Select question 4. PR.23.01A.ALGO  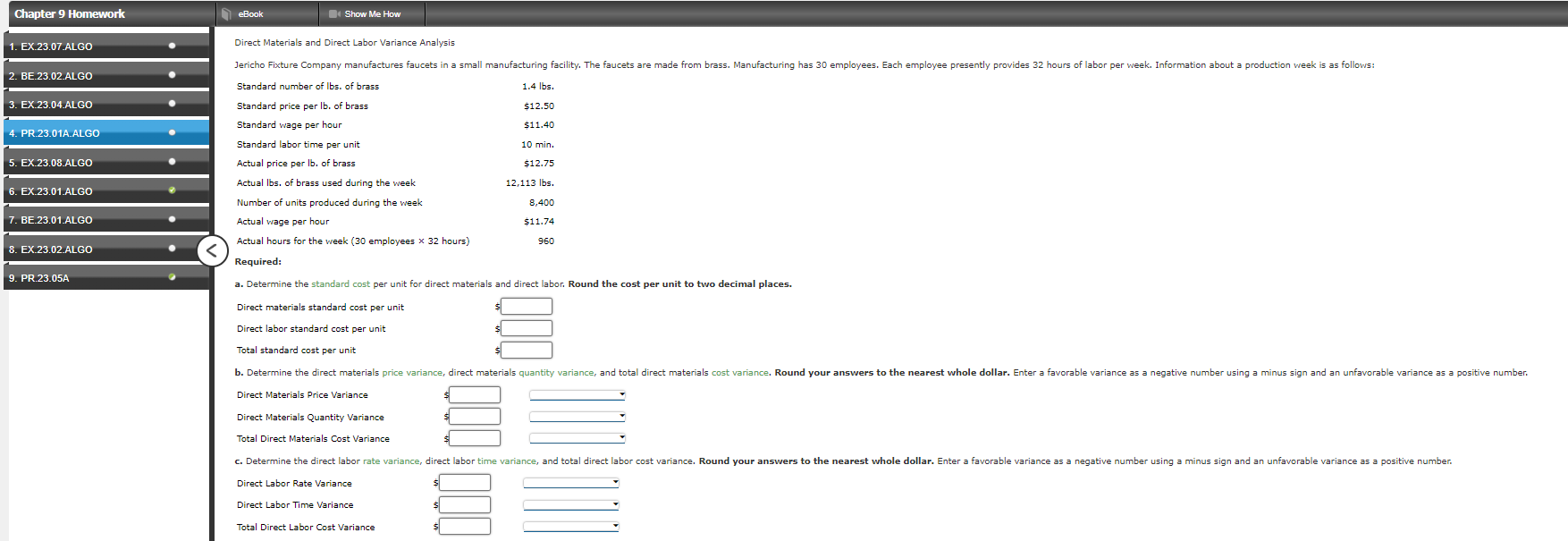106,132
